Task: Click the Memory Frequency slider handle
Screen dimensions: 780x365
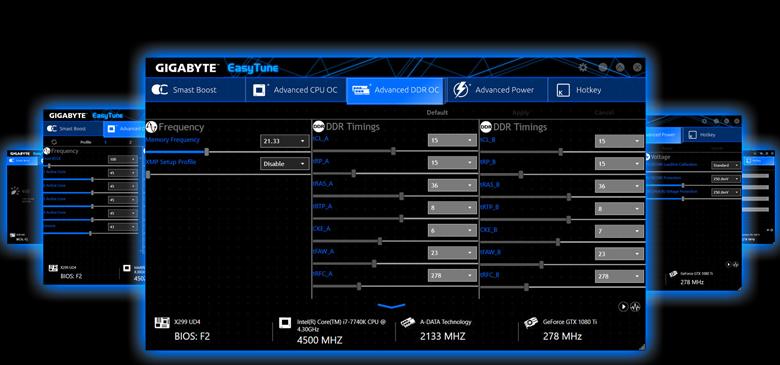Action: (x=206, y=152)
